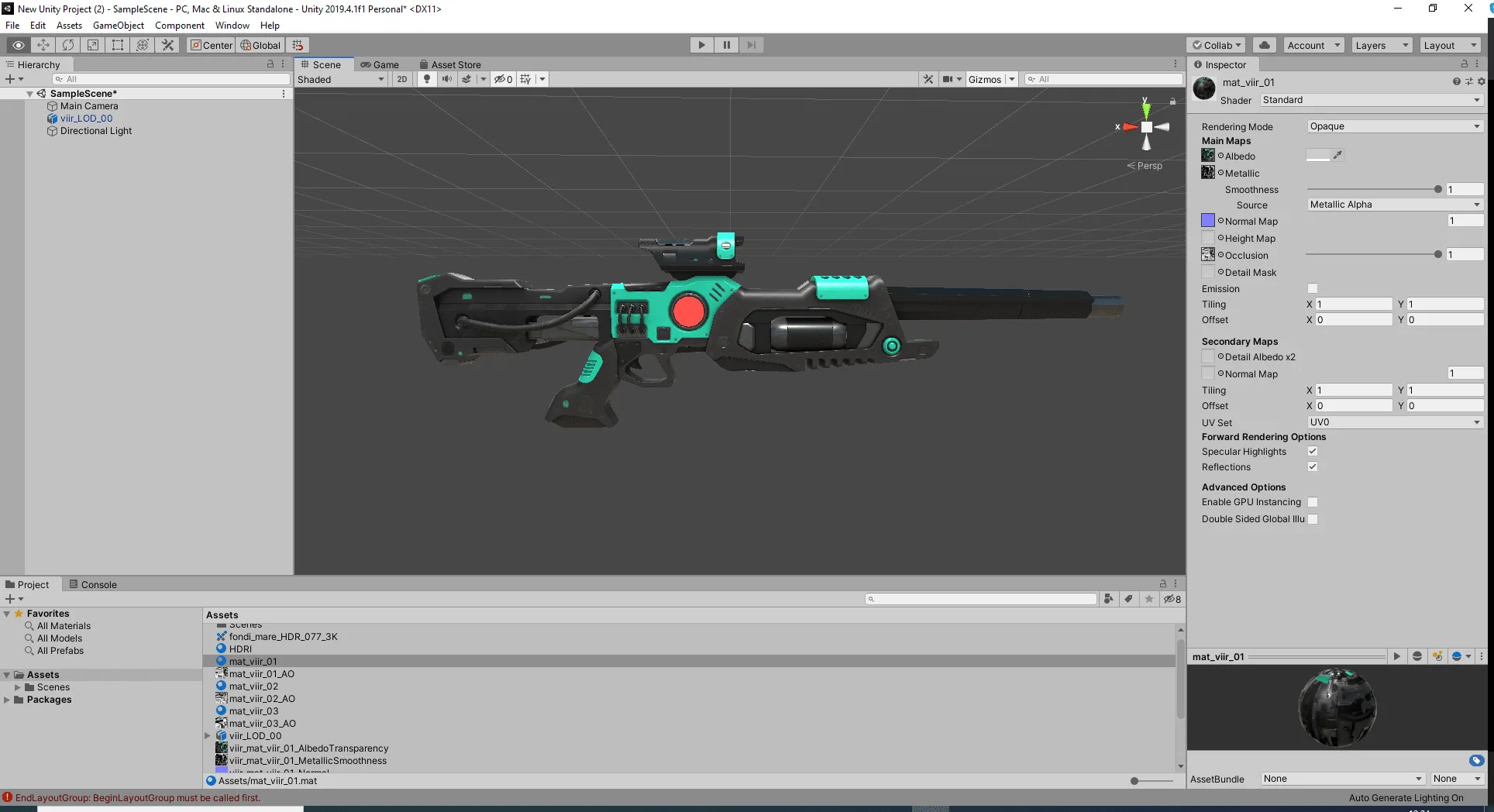Select the Rect transform tool
The height and width of the screenshot is (812, 1494).
click(x=118, y=45)
